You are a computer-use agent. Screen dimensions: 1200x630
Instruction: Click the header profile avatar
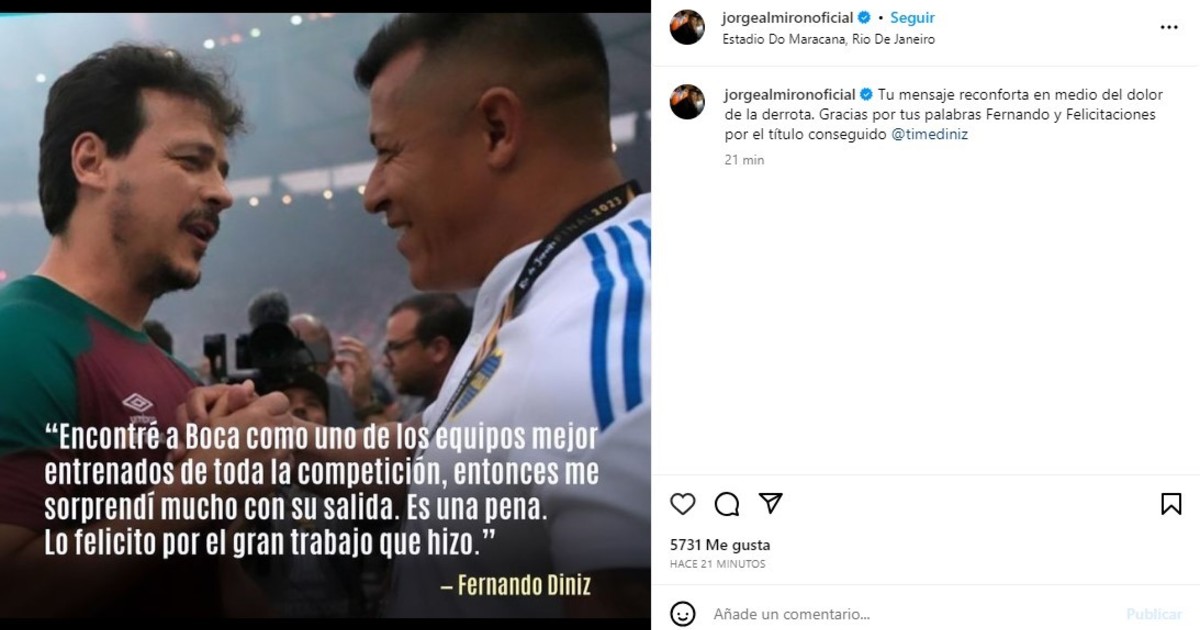coord(687,27)
